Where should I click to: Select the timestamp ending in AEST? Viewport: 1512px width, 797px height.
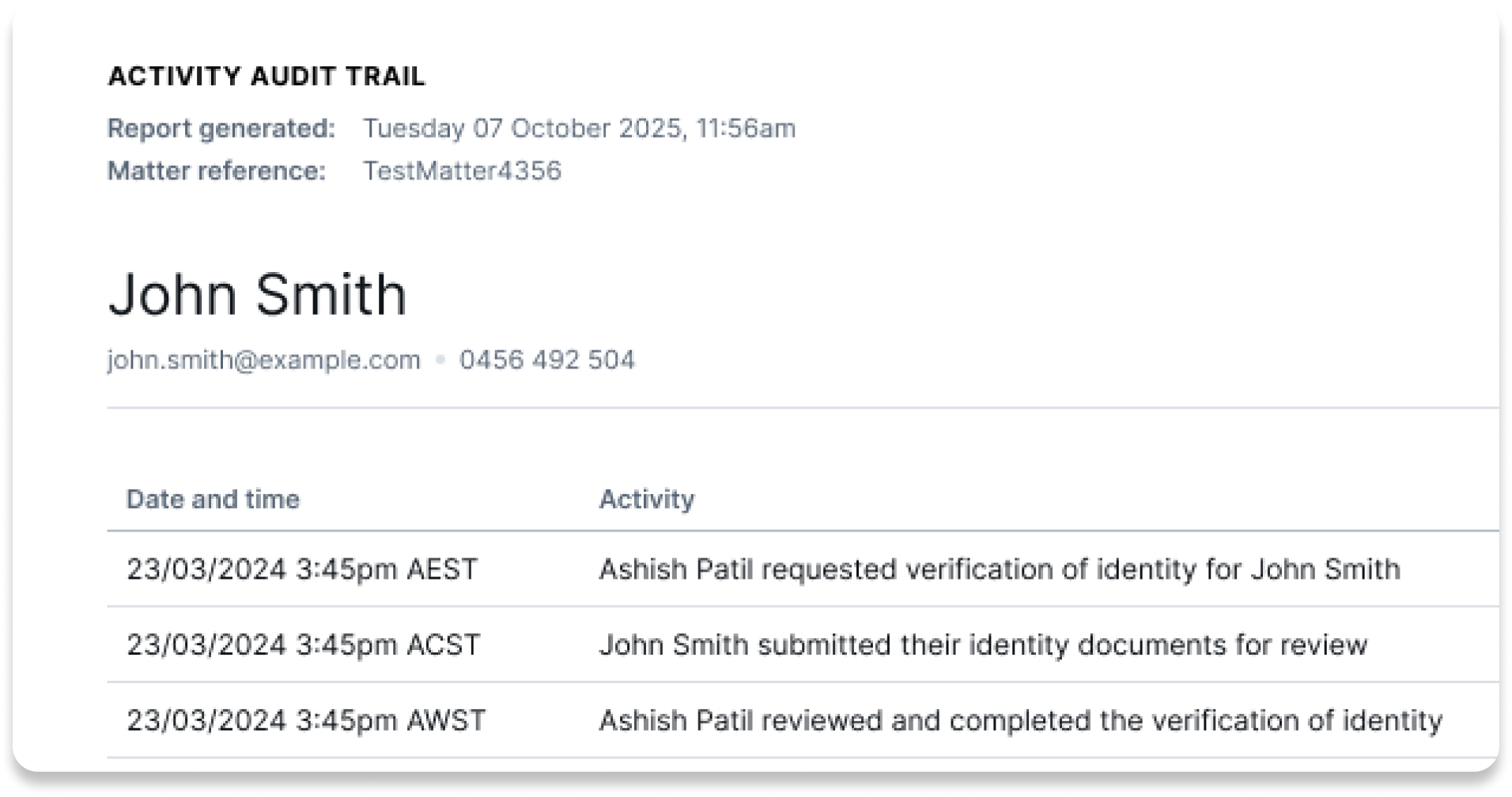point(302,569)
